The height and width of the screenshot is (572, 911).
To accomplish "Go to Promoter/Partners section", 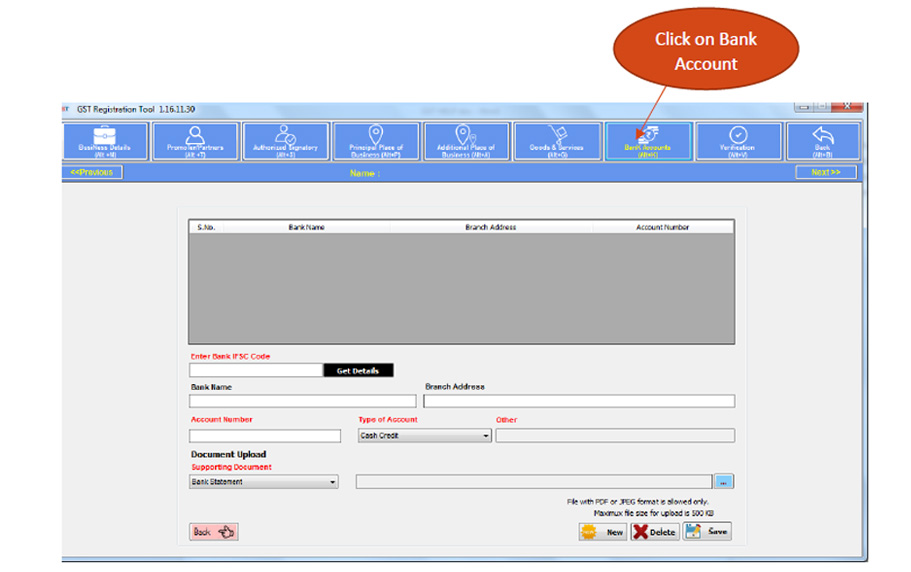I will pos(195,141).
